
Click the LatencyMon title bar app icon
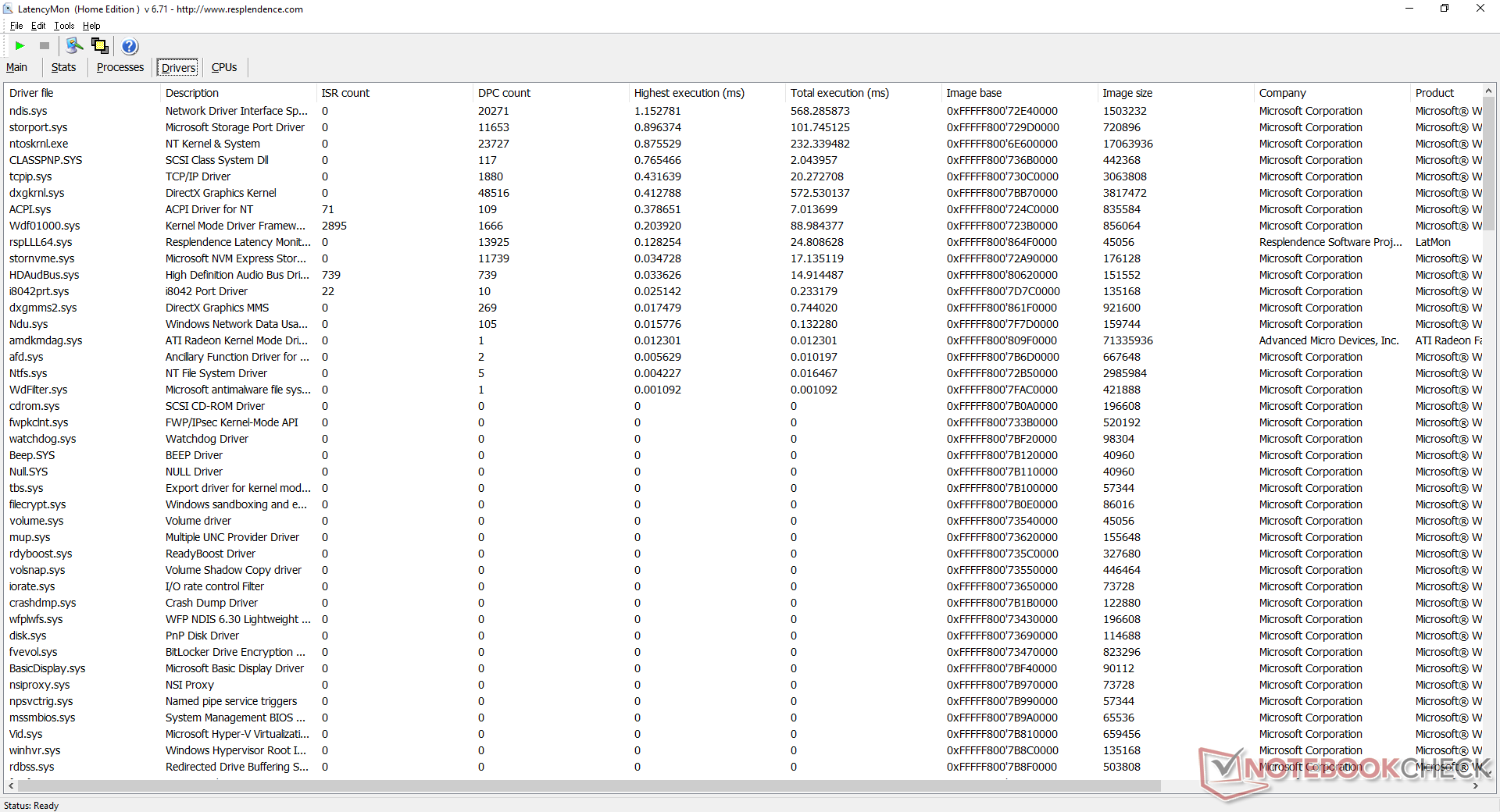coord(9,9)
